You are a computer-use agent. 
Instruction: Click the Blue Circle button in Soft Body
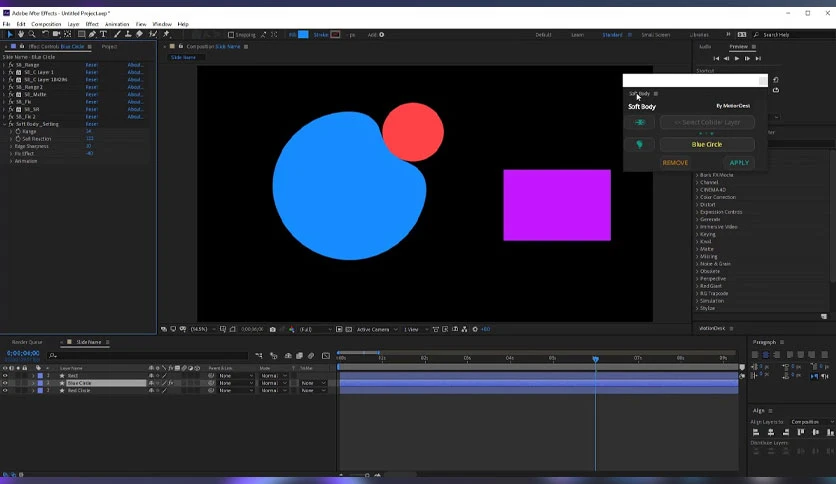[x=707, y=144]
